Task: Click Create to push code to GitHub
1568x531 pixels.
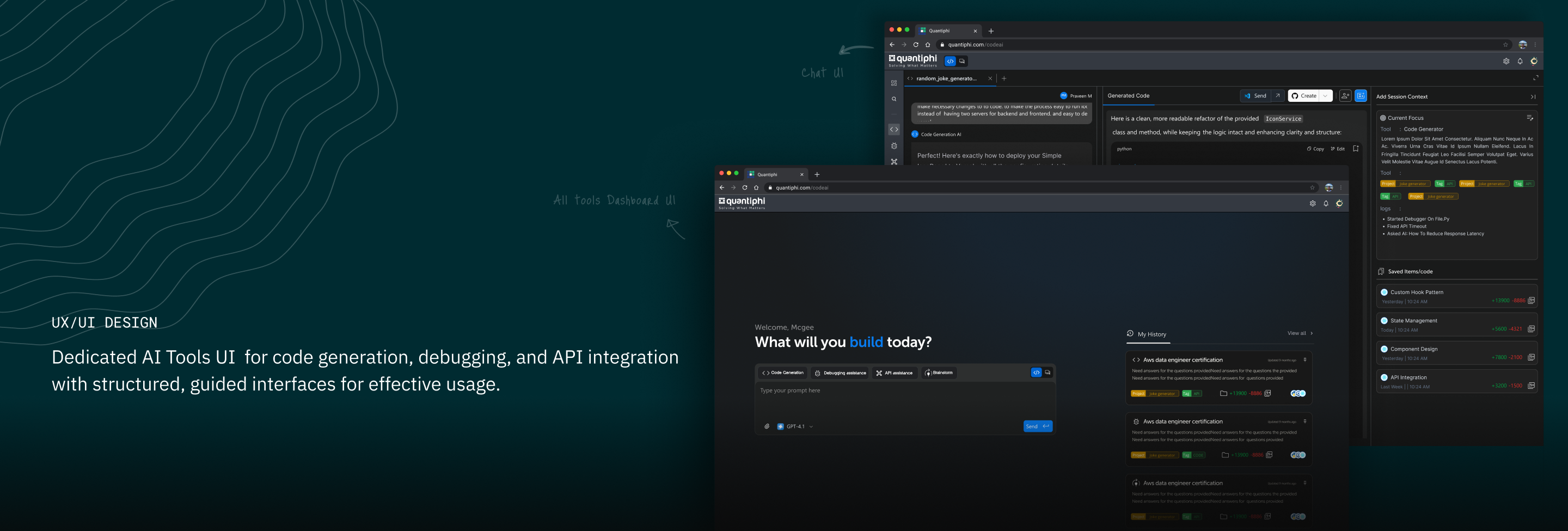Action: point(1306,96)
